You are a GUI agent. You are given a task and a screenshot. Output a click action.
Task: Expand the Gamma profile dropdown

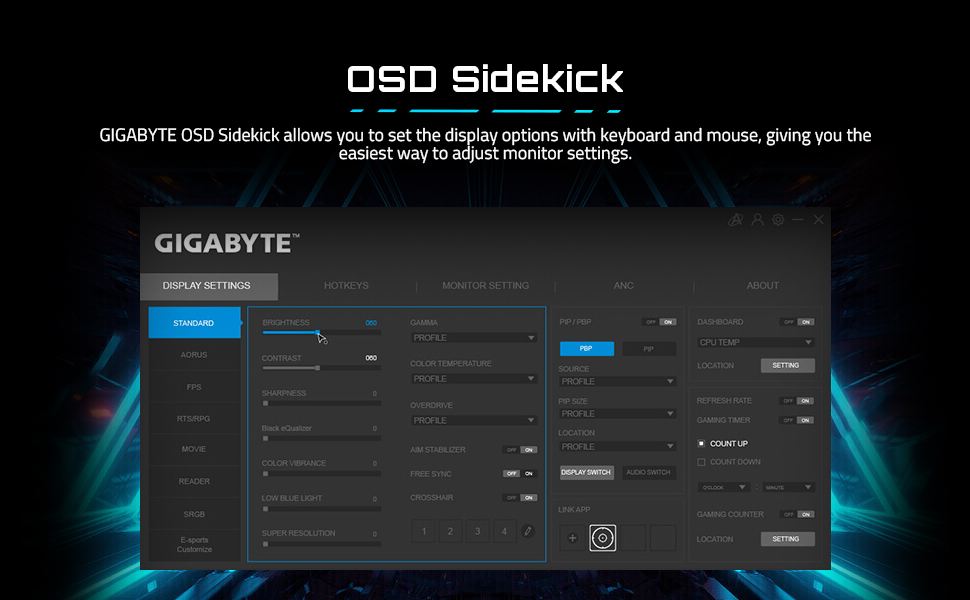click(474, 338)
